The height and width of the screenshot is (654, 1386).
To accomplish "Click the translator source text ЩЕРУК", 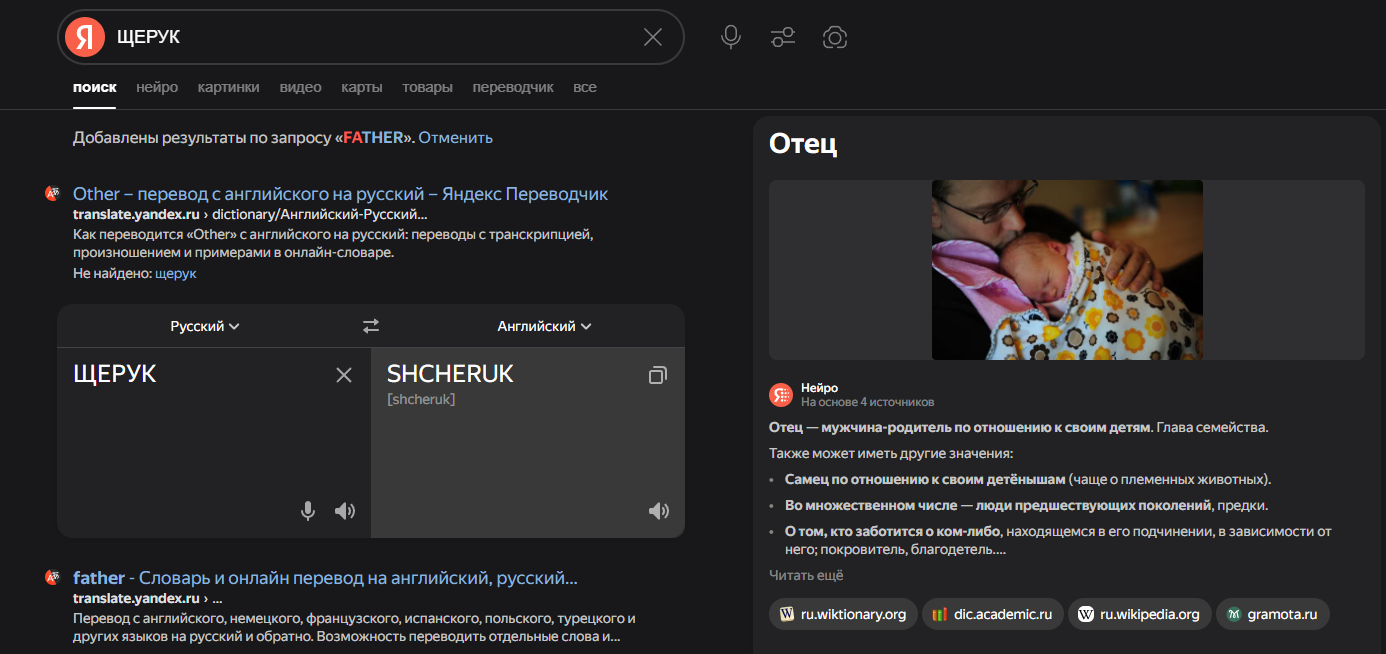I will [115, 374].
